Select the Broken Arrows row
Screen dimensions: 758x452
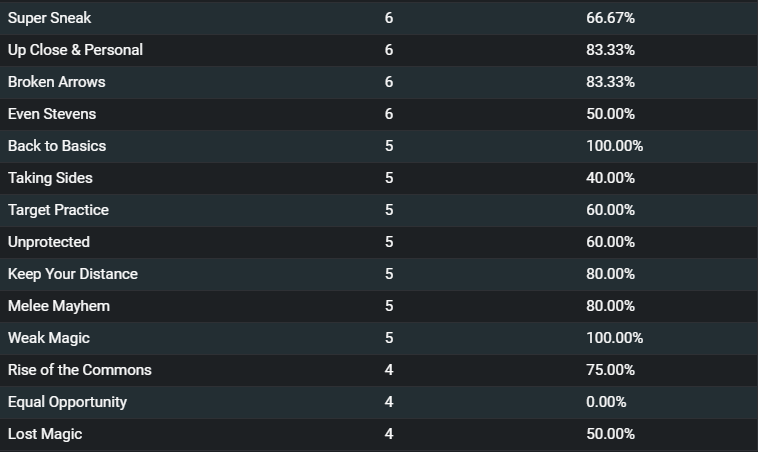pyautogui.click(x=379, y=82)
